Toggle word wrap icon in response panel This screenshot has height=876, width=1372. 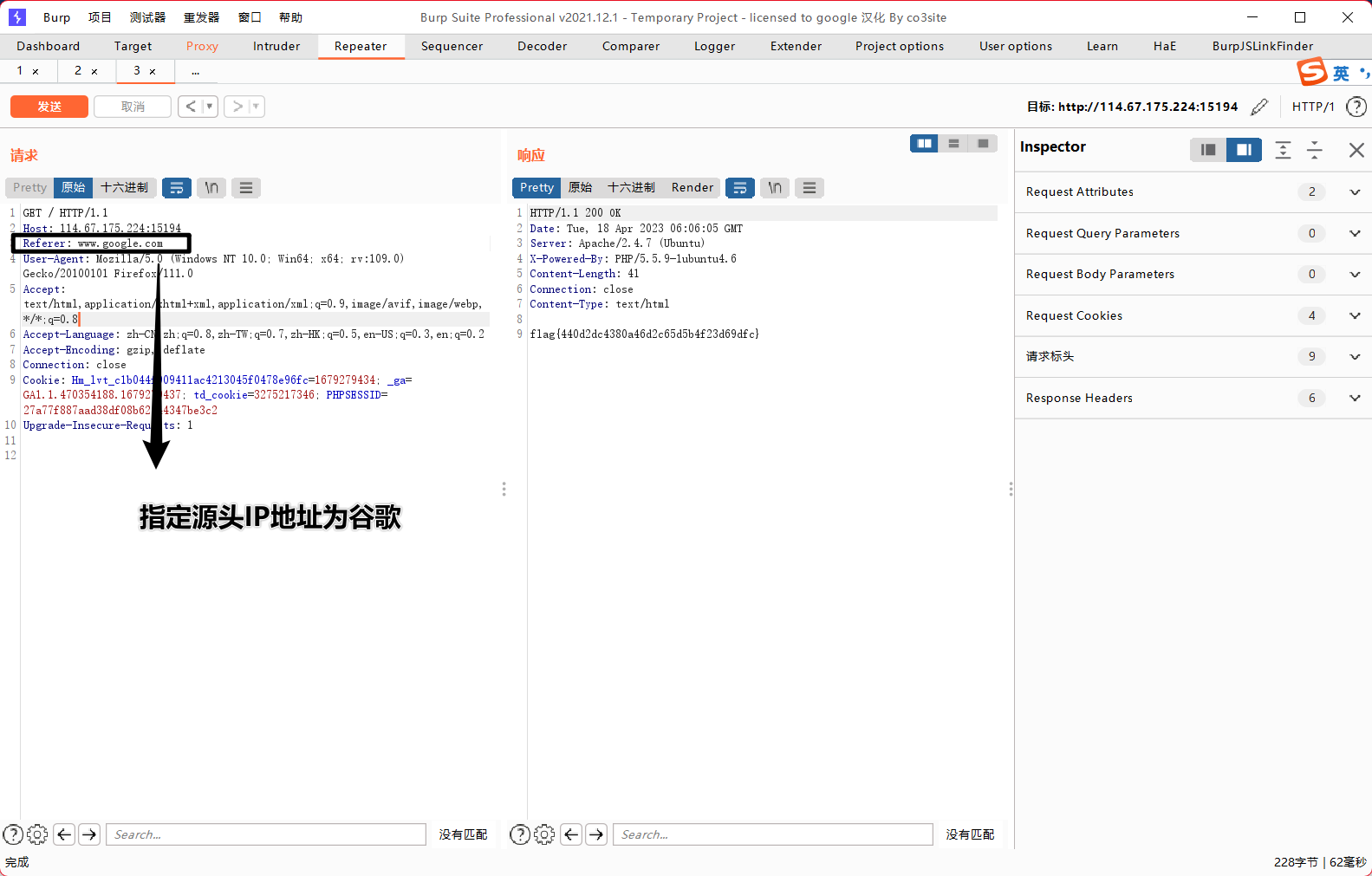[x=740, y=188]
